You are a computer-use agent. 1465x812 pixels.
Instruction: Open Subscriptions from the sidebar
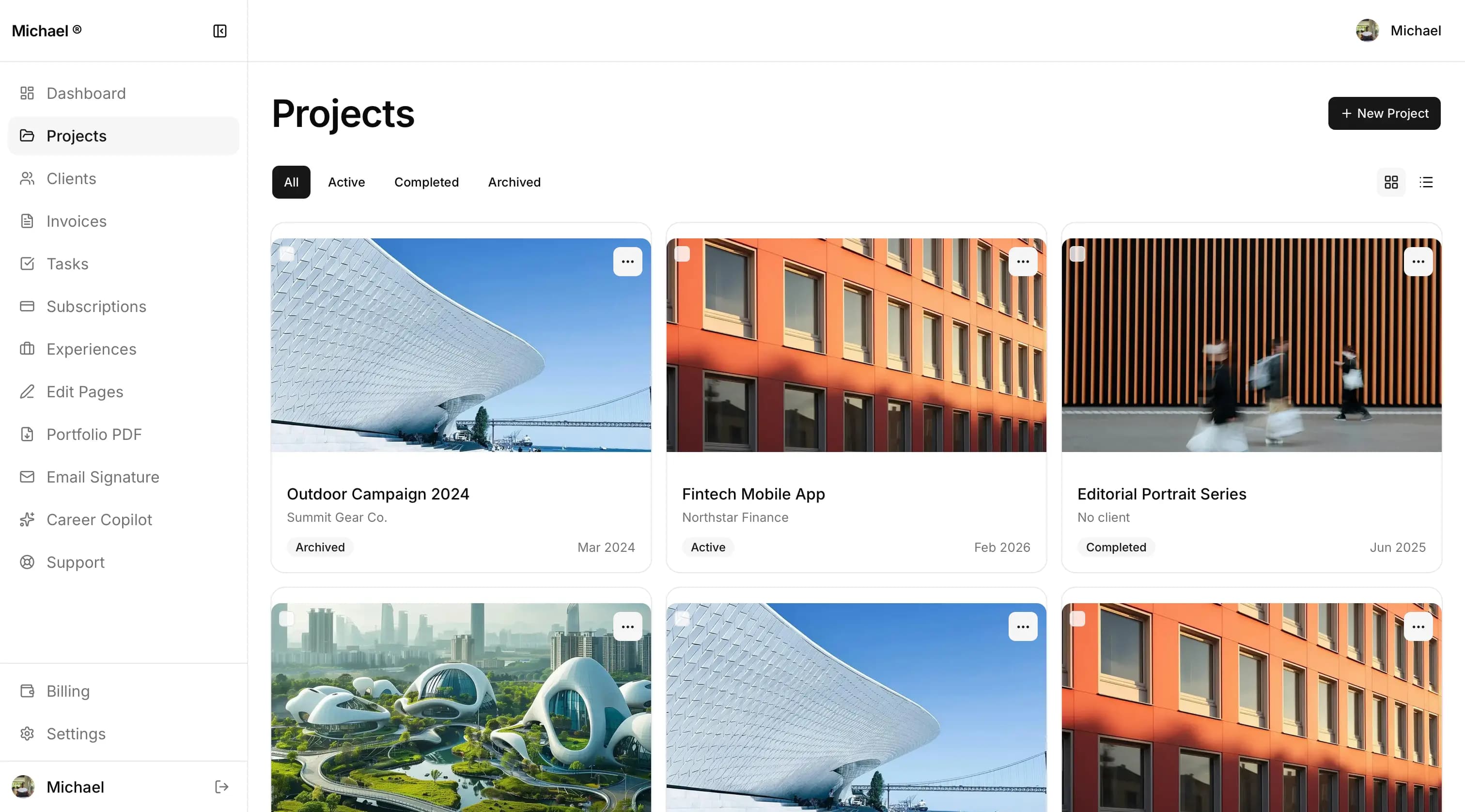124,307
